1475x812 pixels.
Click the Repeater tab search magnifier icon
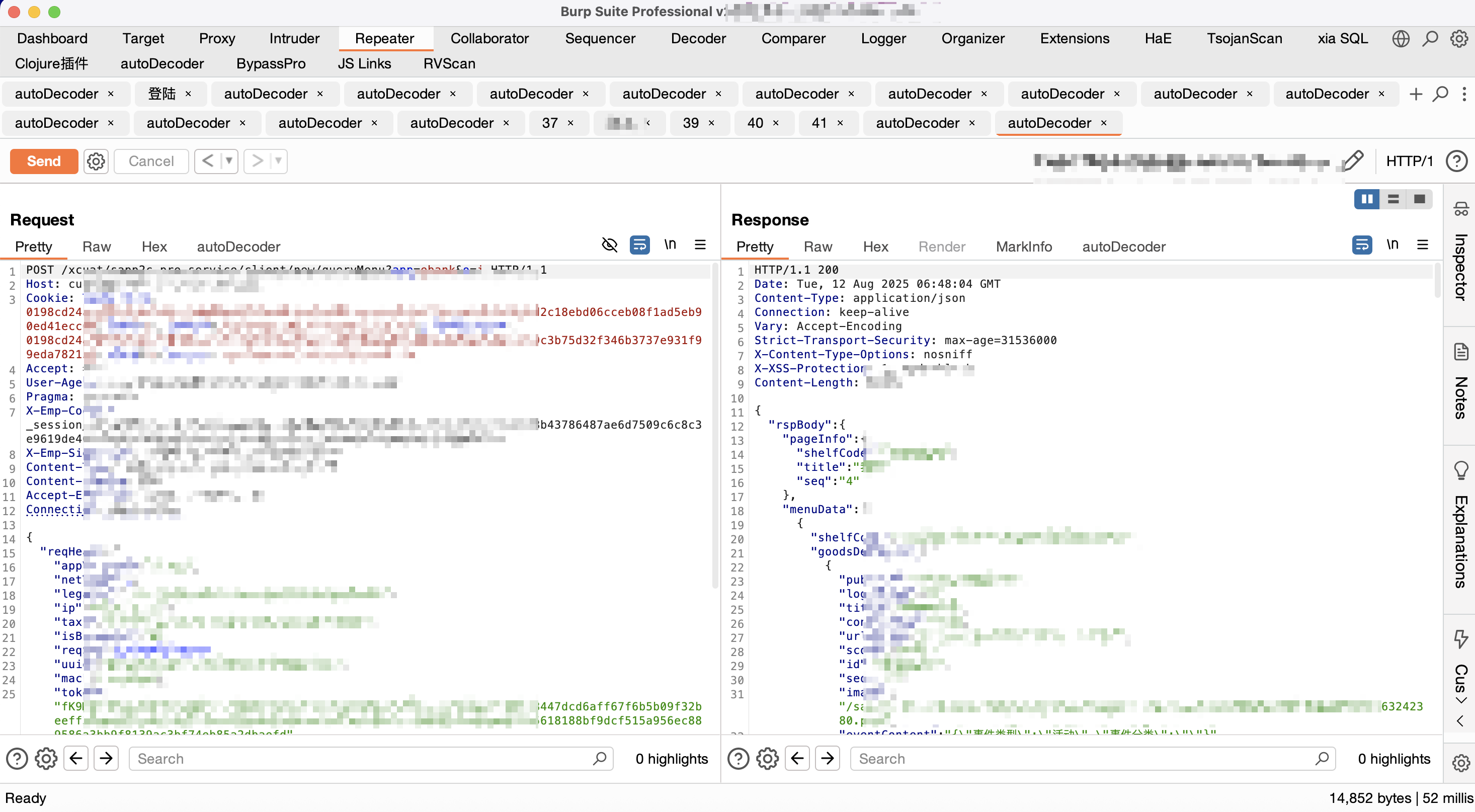click(x=1441, y=94)
